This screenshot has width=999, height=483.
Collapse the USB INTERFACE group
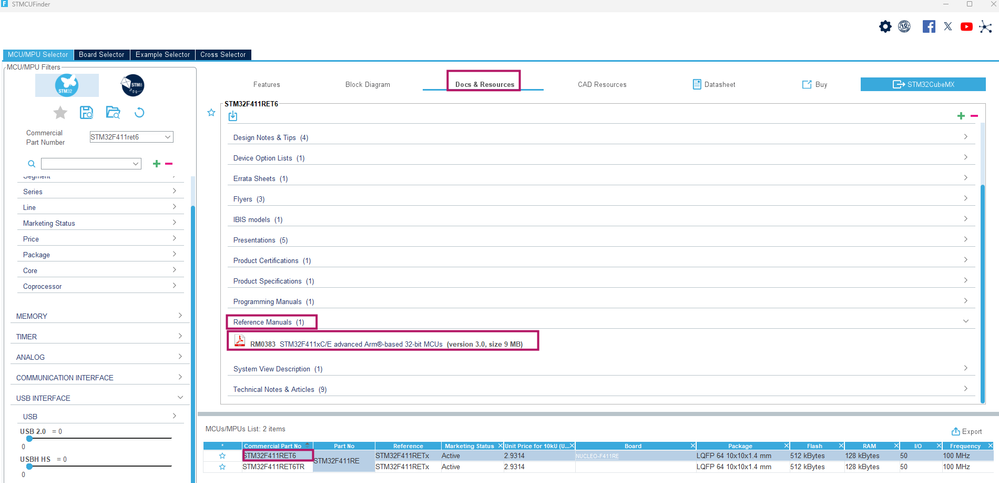click(x=180, y=398)
